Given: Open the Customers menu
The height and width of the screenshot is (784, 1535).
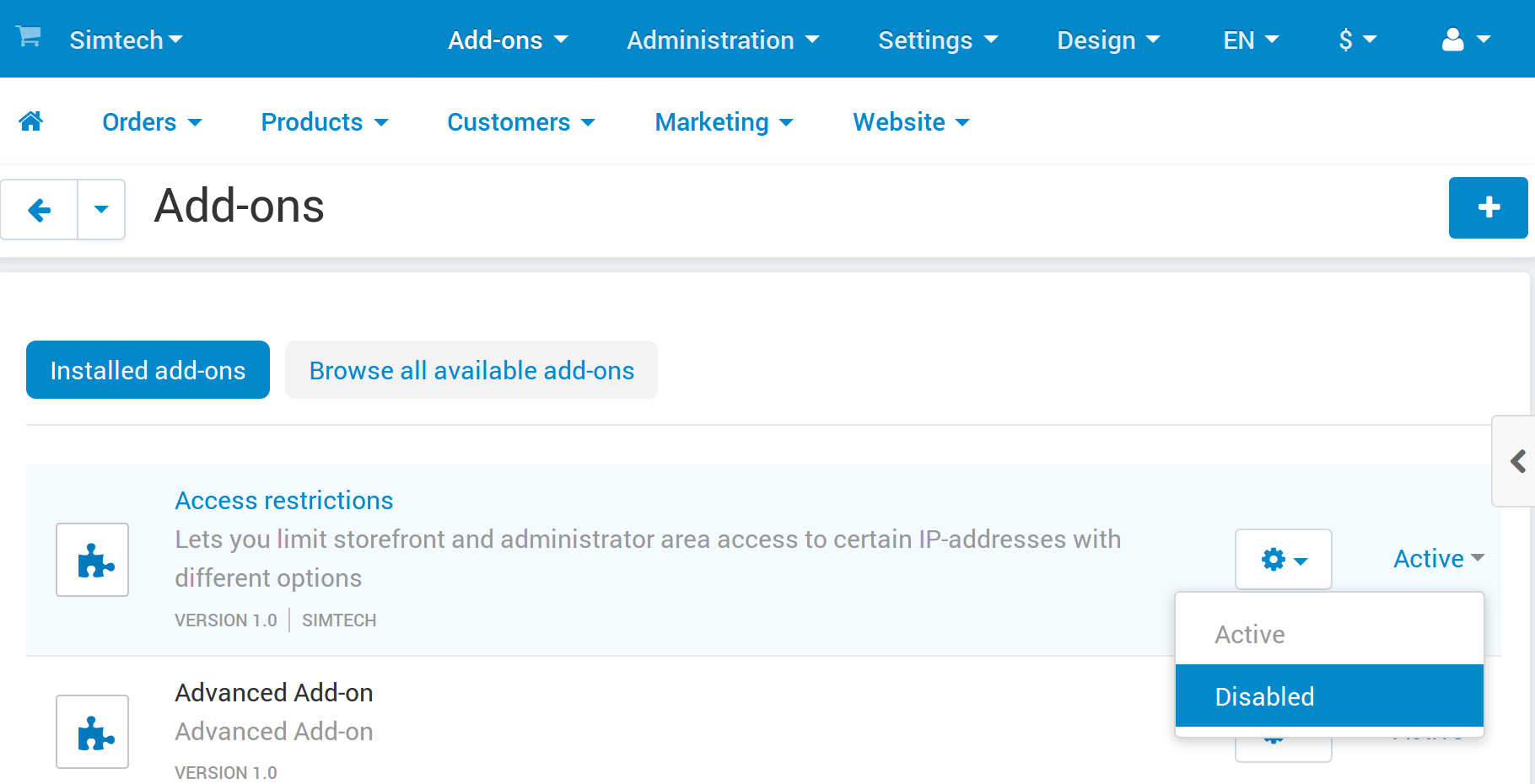Looking at the screenshot, I should pos(521,122).
